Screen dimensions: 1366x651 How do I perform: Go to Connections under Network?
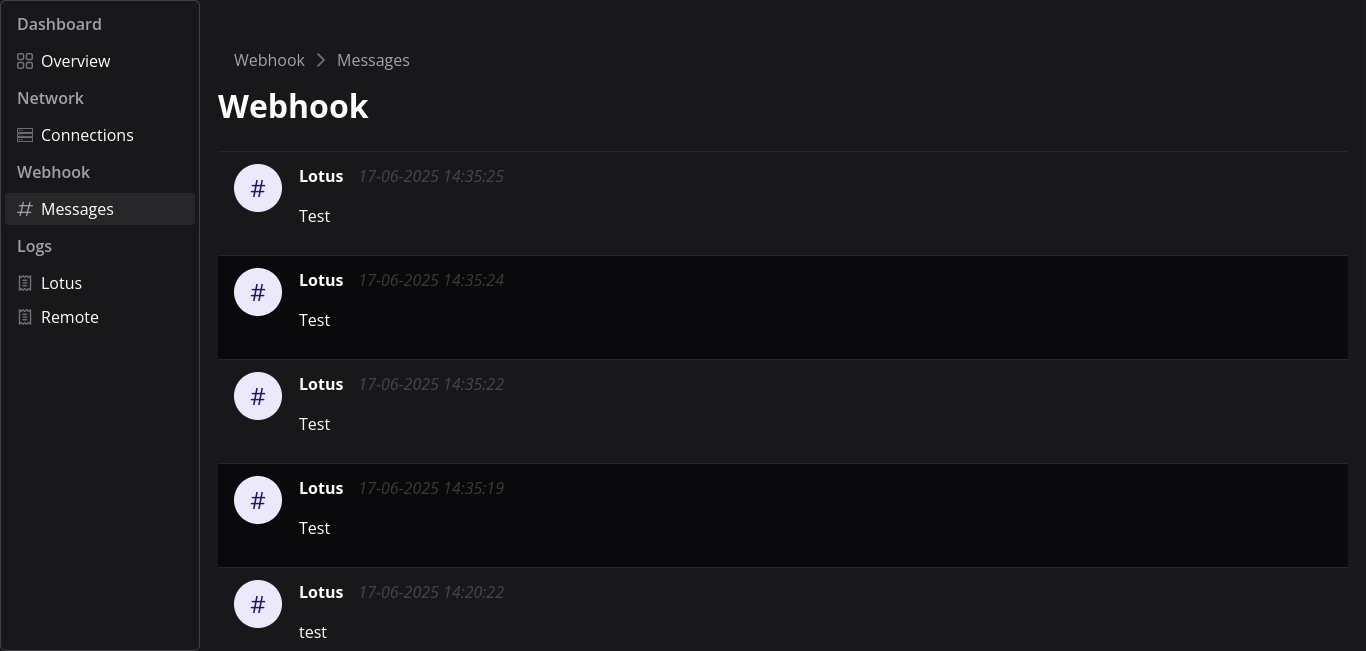87,135
